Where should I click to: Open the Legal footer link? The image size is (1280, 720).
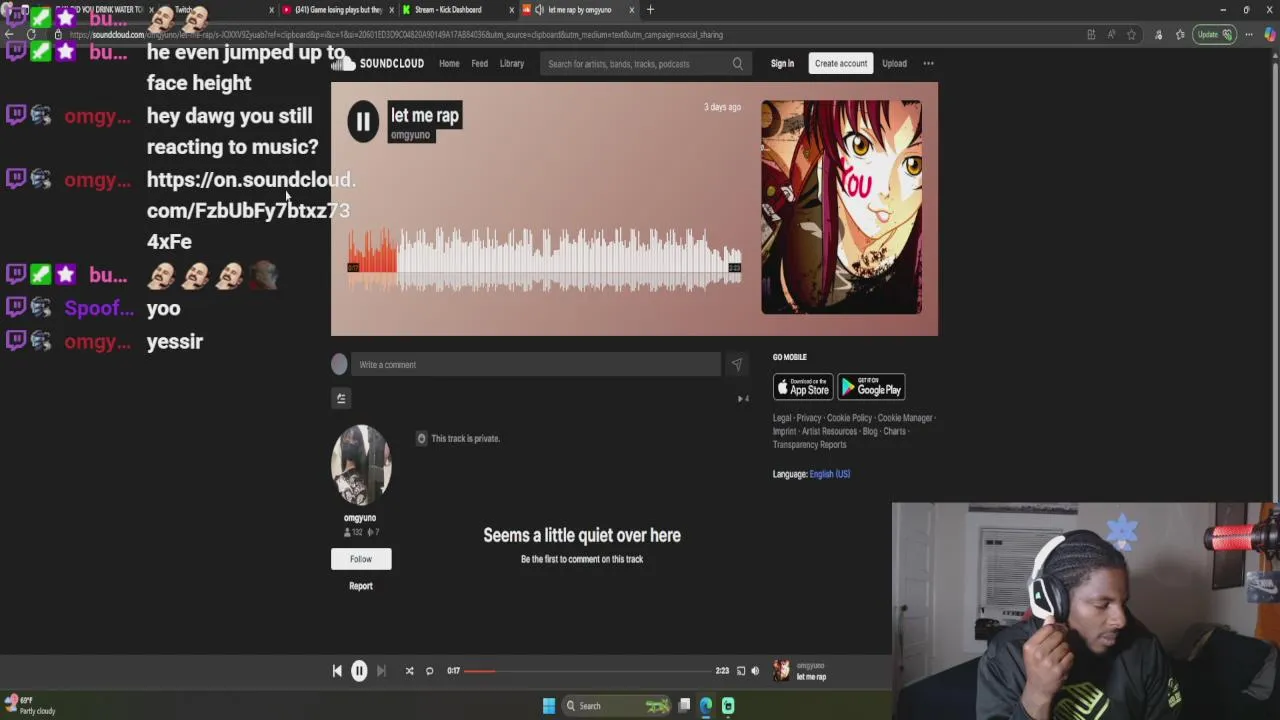pos(782,418)
